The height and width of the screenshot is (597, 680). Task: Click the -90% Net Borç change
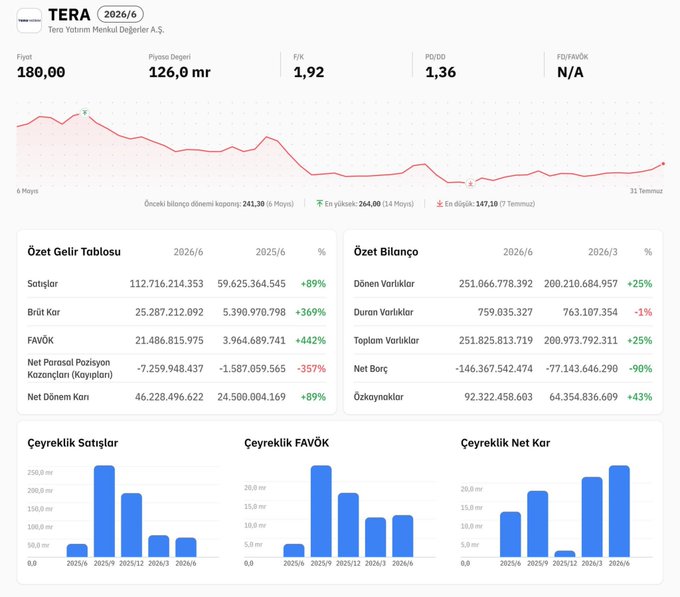pos(641,369)
